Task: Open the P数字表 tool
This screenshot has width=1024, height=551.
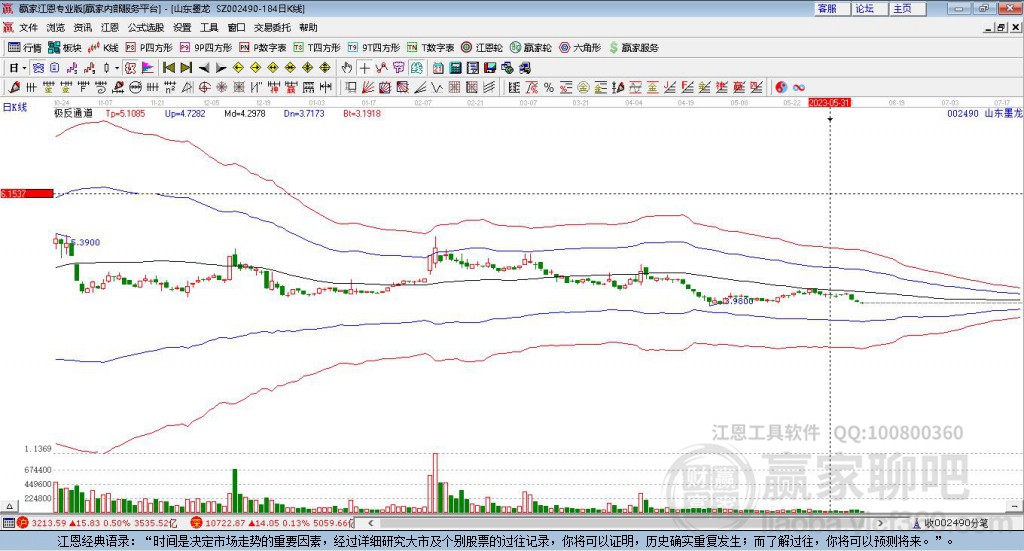Action: [x=263, y=48]
